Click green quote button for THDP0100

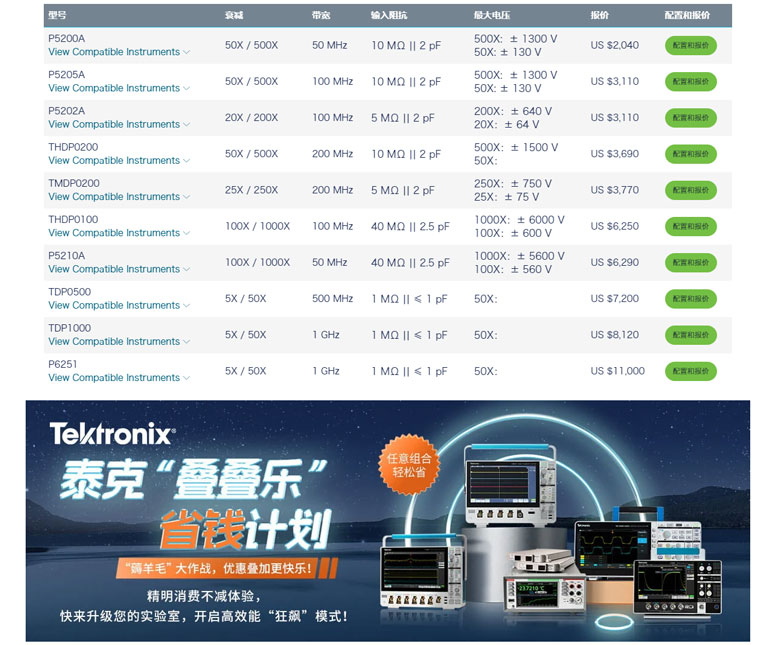(691, 227)
